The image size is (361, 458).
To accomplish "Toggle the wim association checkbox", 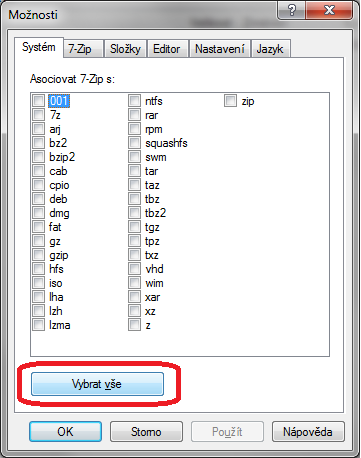I will click(134, 283).
